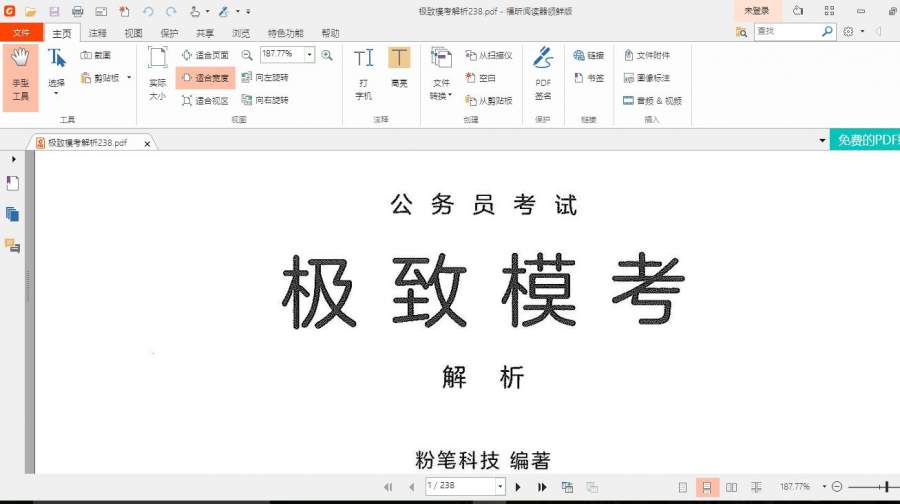Rotate page right (向右旋转)

coord(265,100)
